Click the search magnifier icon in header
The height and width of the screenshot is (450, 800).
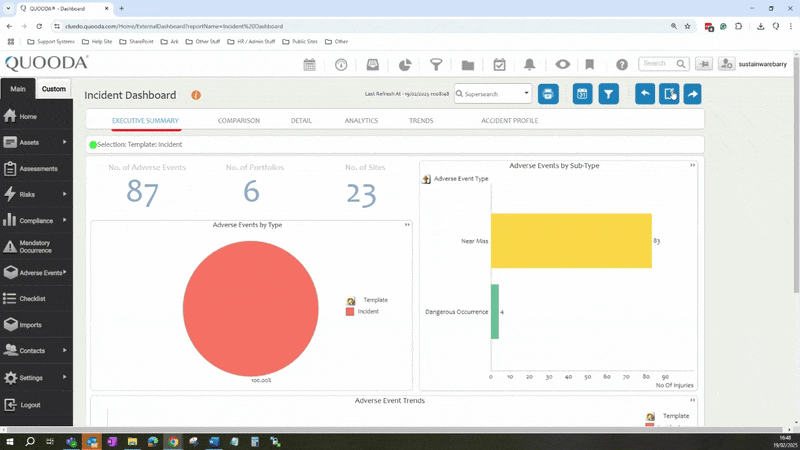[x=681, y=64]
